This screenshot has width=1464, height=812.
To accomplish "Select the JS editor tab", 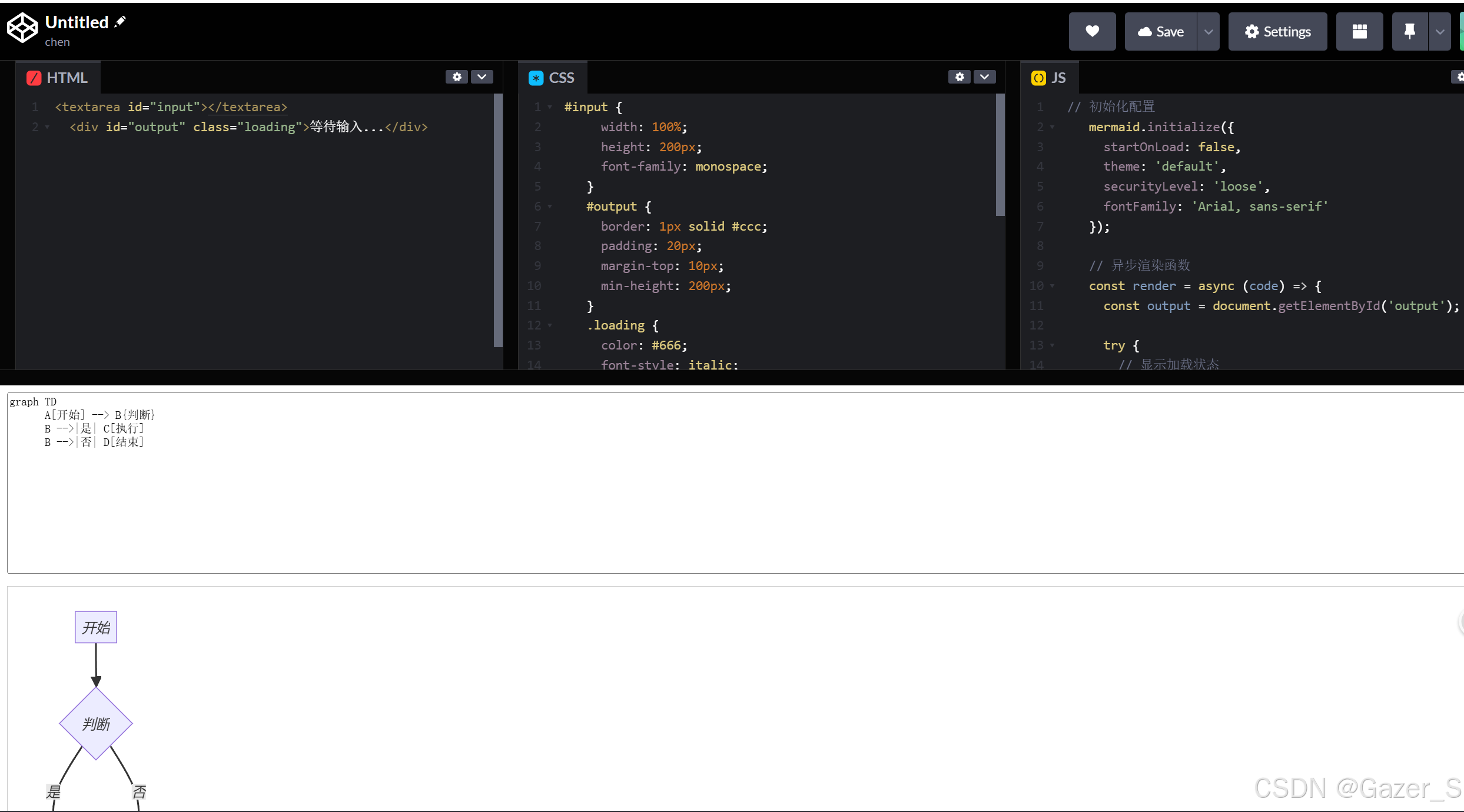I will tap(1049, 78).
